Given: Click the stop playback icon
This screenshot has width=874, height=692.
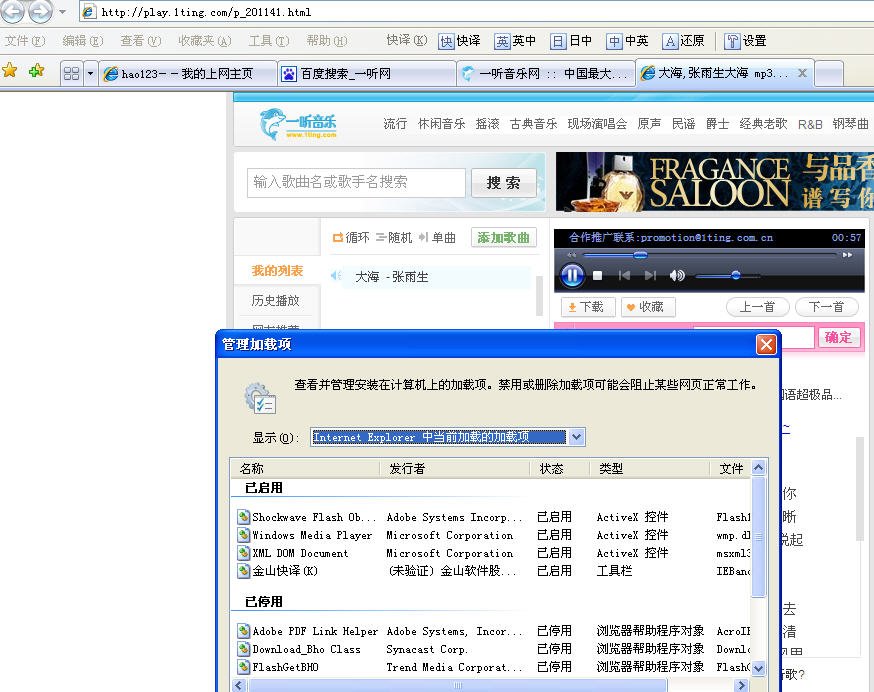Looking at the screenshot, I should pyautogui.click(x=597, y=275).
